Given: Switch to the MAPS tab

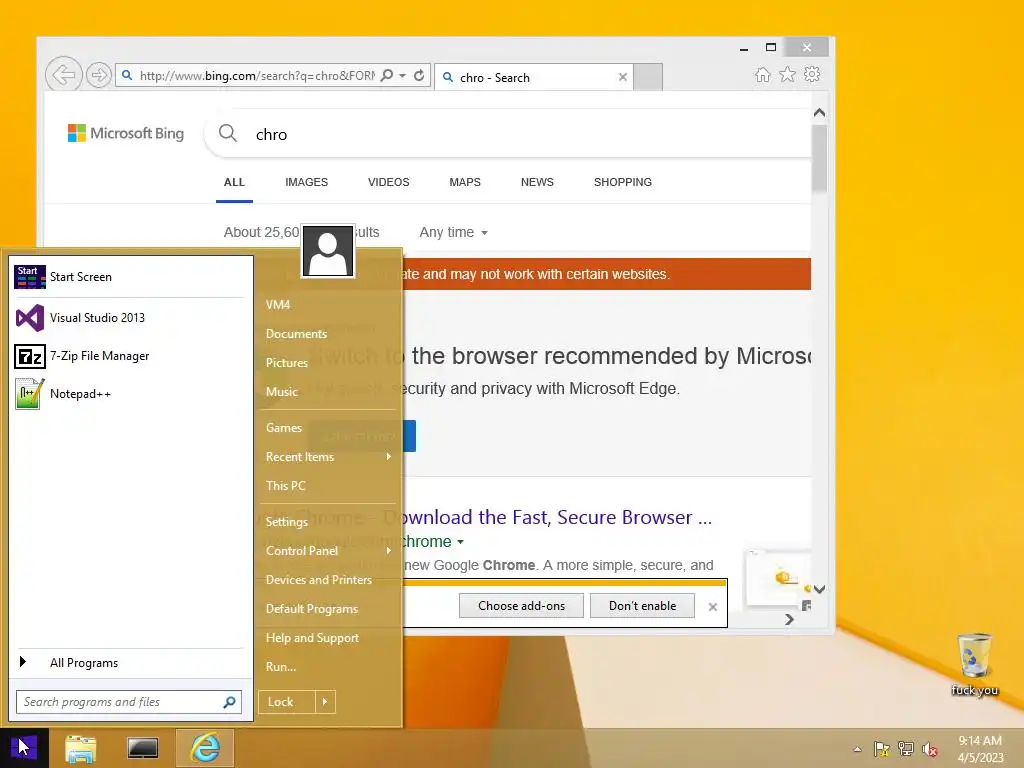Looking at the screenshot, I should 465,182.
